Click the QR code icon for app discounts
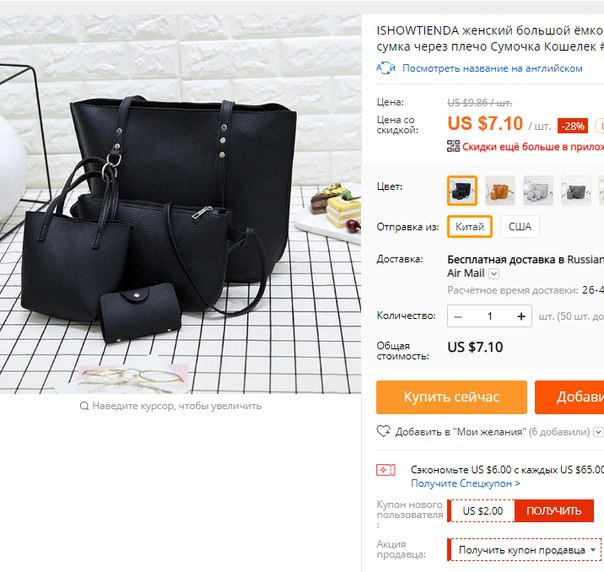 pos(453,146)
